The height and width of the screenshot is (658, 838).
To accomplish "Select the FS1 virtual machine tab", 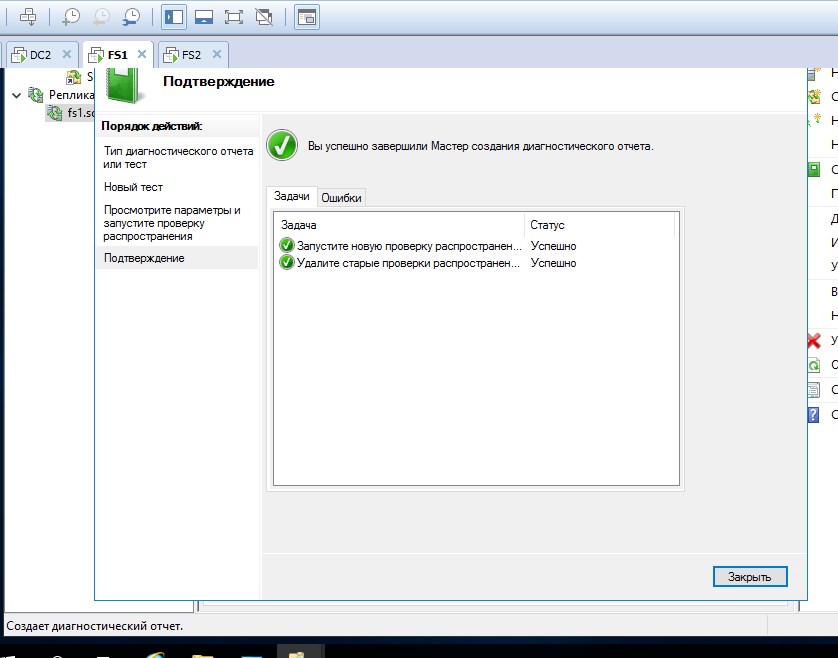I will click(x=118, y=55).
